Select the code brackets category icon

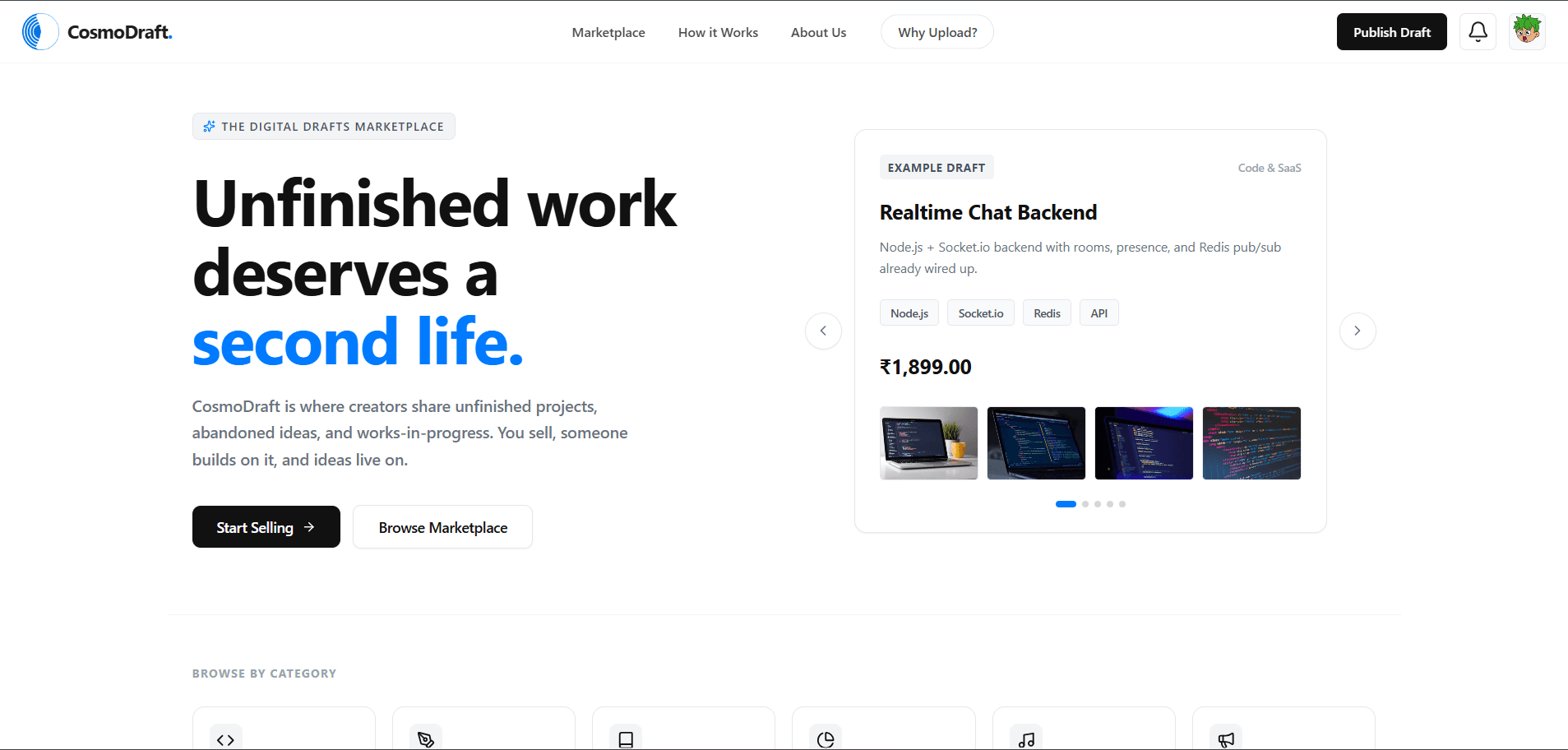(x=225, y=739)
